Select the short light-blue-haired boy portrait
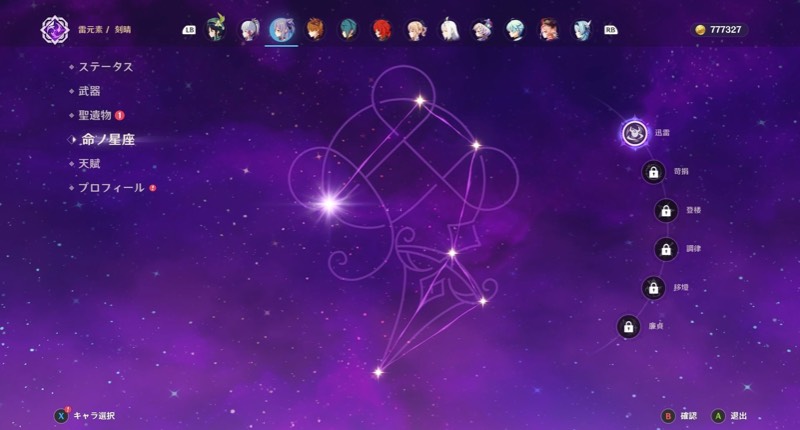This screenshot has width=800, height=430. pos(515,30)
